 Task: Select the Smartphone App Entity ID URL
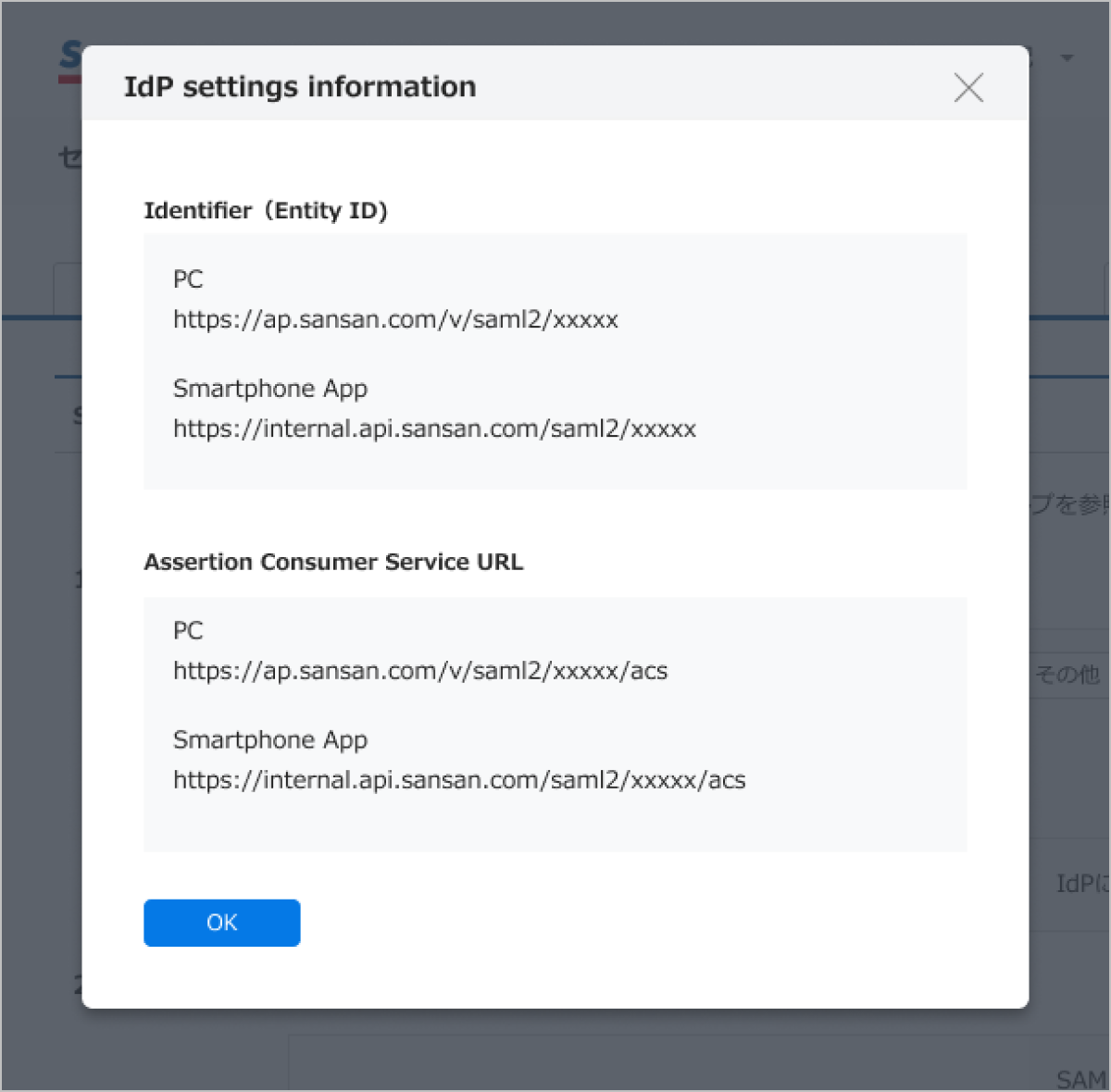click(434, 429)
